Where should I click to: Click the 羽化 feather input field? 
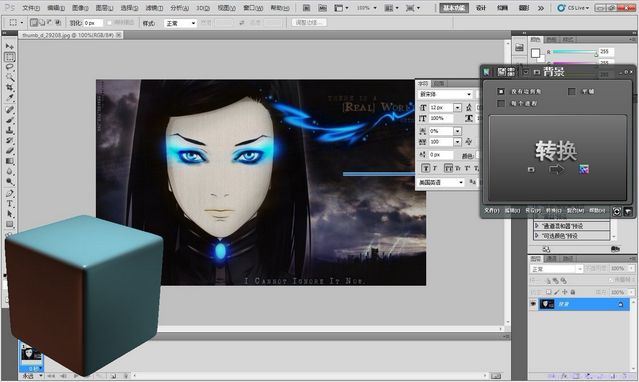click(x=93, y=23)
